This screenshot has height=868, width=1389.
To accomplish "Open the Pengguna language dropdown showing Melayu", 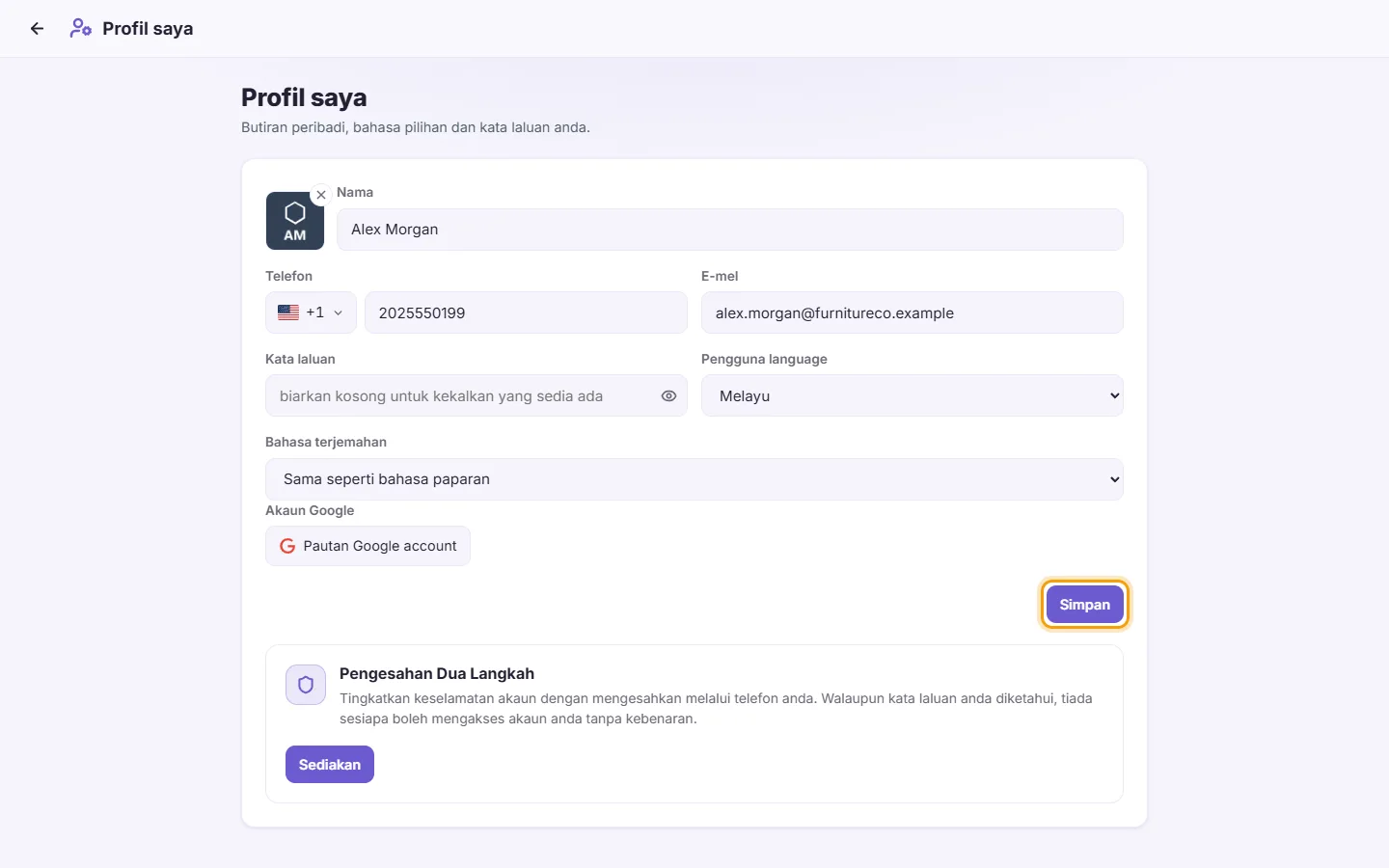I will (912, 395).
